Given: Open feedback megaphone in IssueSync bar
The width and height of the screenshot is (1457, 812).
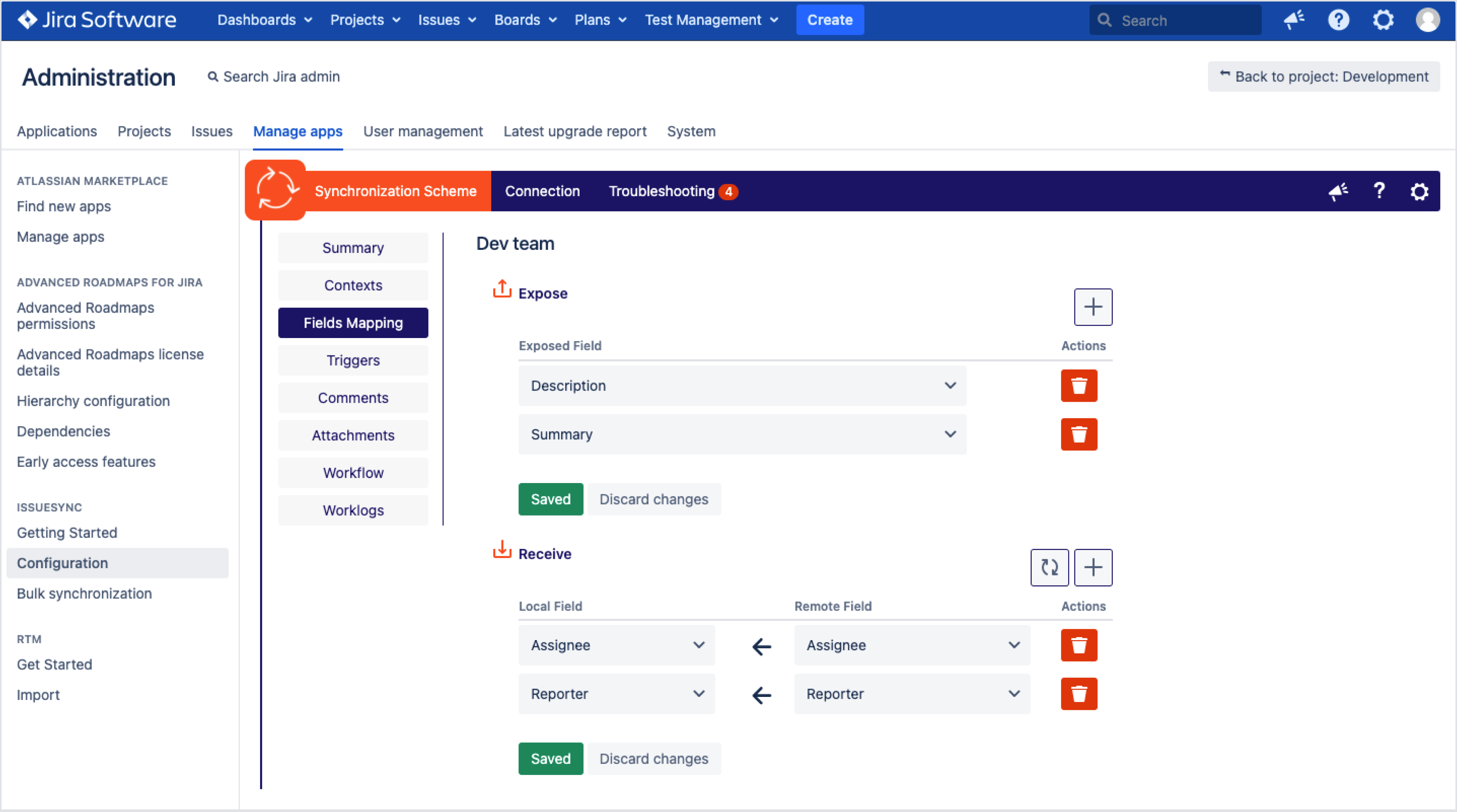Looking at the screenshot, I should (1338, 192).
